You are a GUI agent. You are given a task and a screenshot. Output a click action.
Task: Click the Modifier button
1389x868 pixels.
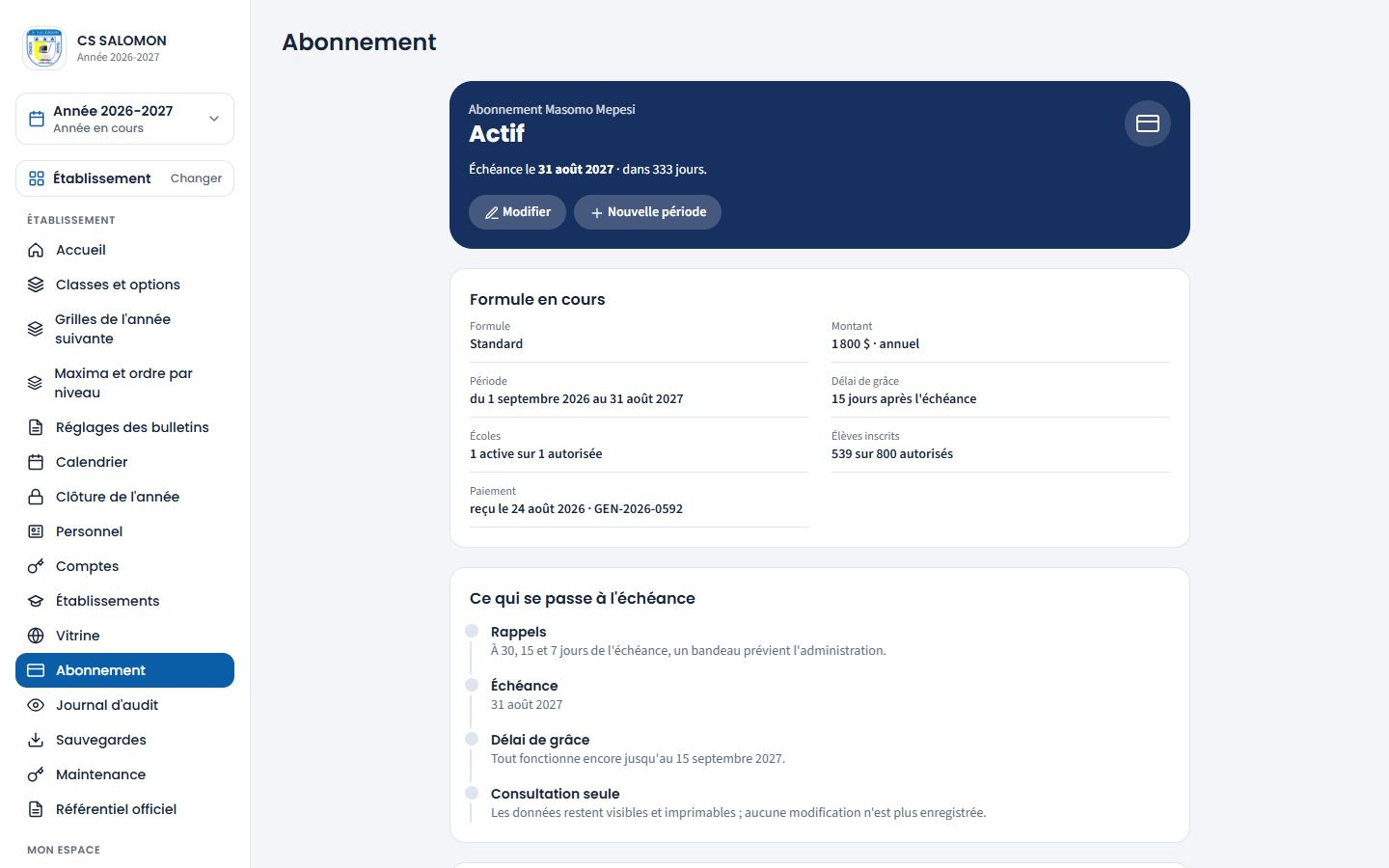tap(517, 212)
